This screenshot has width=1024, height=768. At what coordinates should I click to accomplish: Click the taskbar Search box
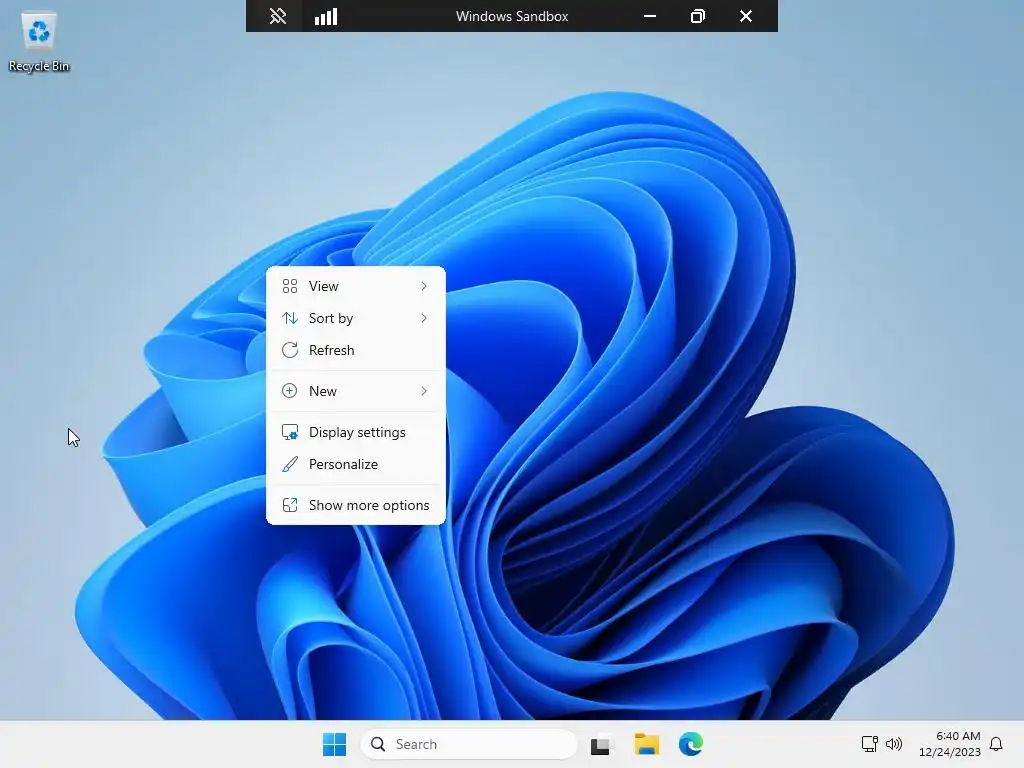point(469,744)
